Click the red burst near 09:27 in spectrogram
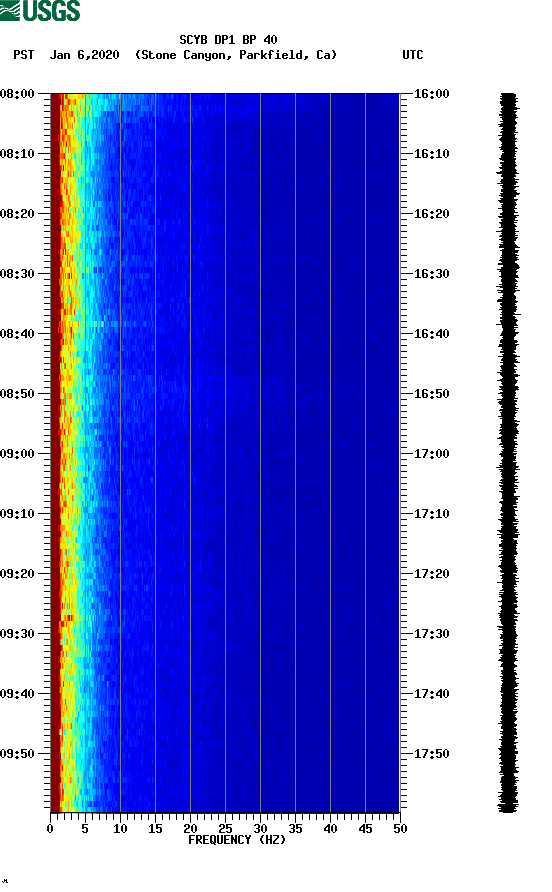 [67, 617]
